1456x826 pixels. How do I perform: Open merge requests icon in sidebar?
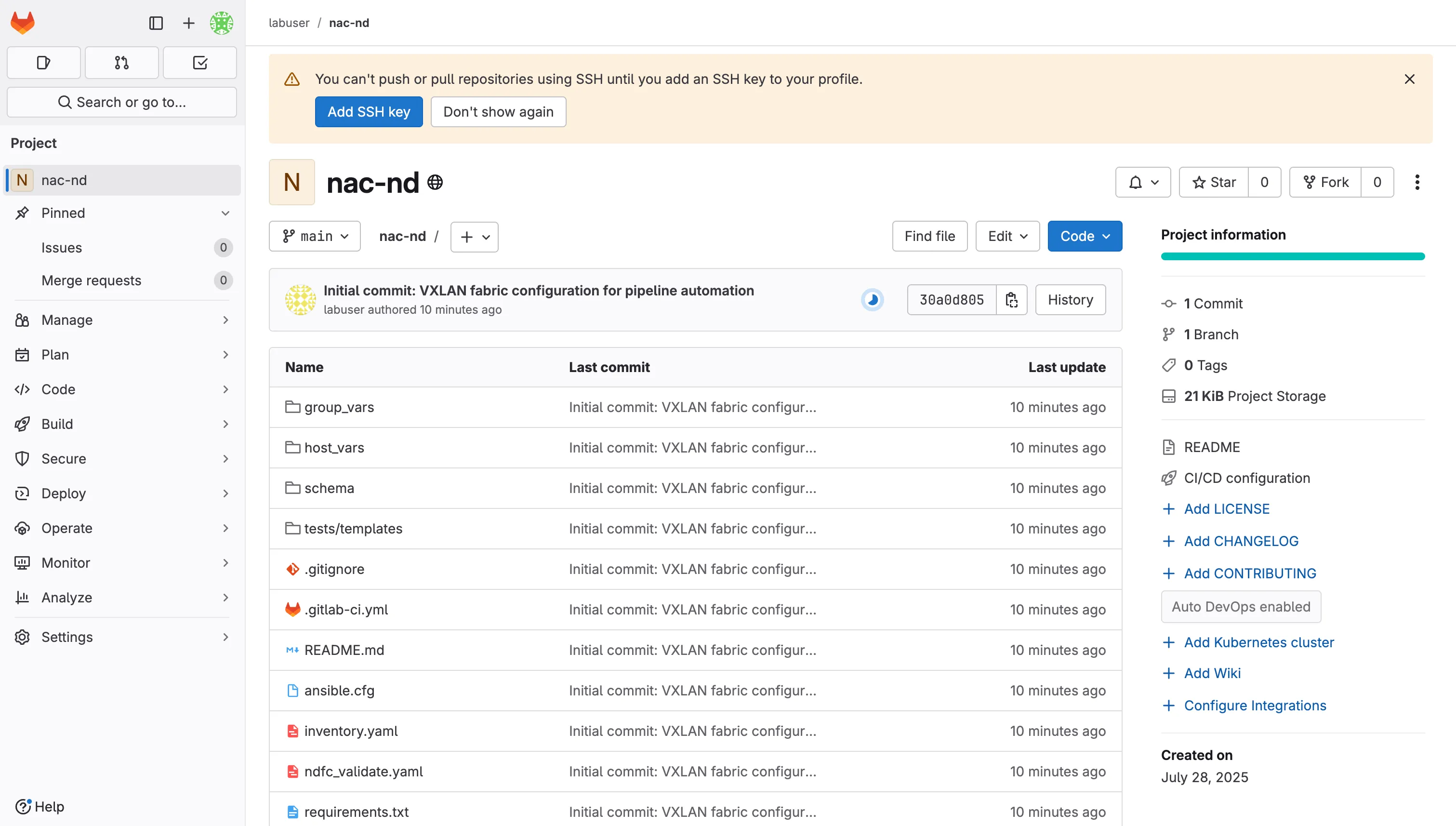pos(121,62)
